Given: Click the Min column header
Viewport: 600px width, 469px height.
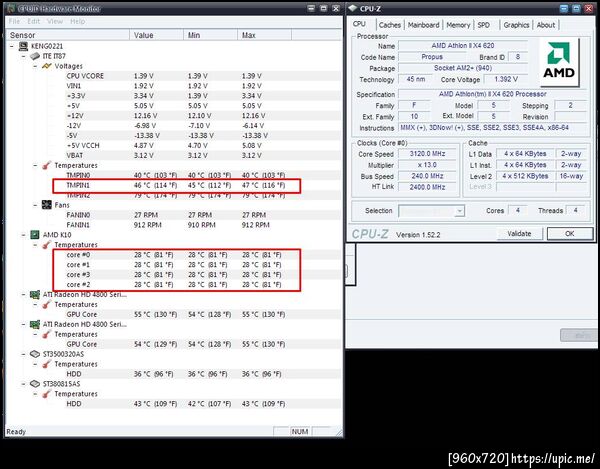Looking at the screenshot, I should 210,35.
